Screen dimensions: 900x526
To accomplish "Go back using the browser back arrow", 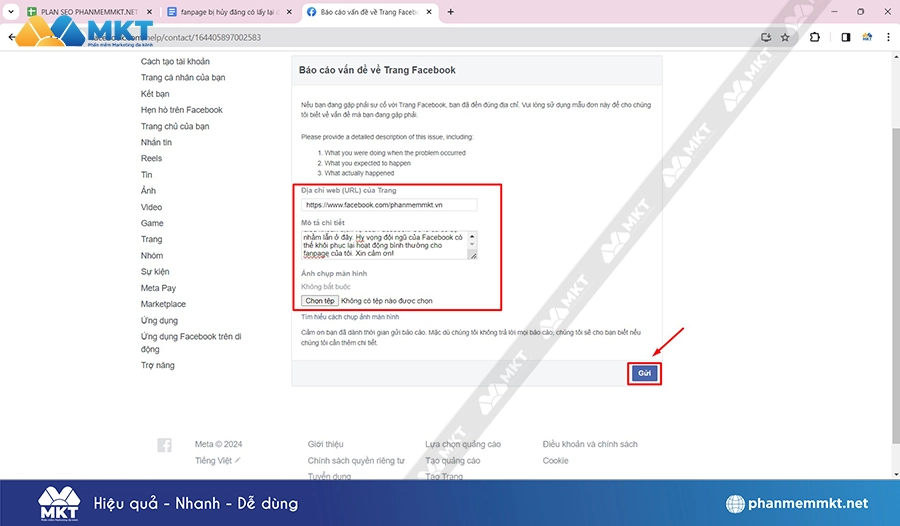I will pos(11,37).
